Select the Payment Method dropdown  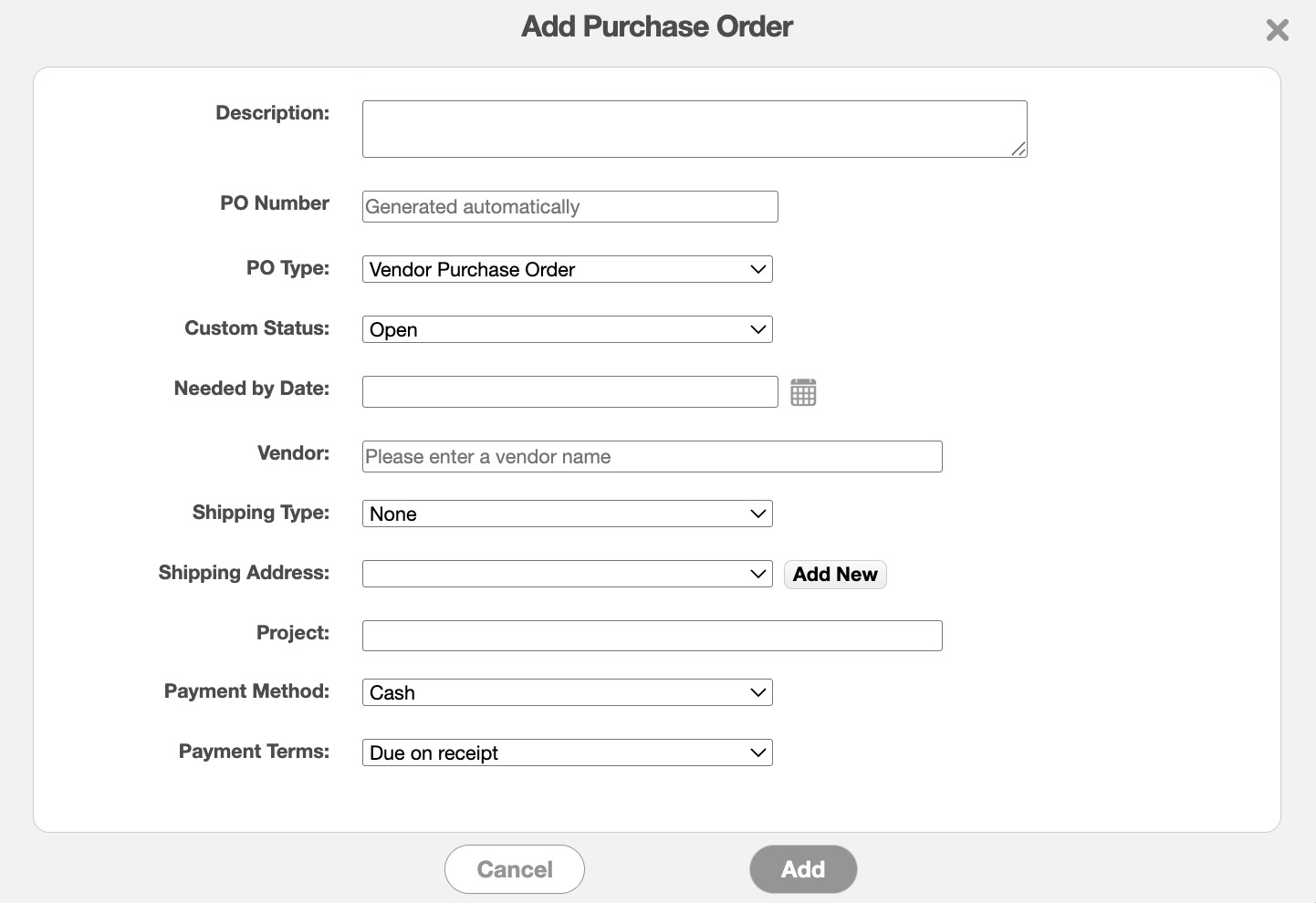567,692
